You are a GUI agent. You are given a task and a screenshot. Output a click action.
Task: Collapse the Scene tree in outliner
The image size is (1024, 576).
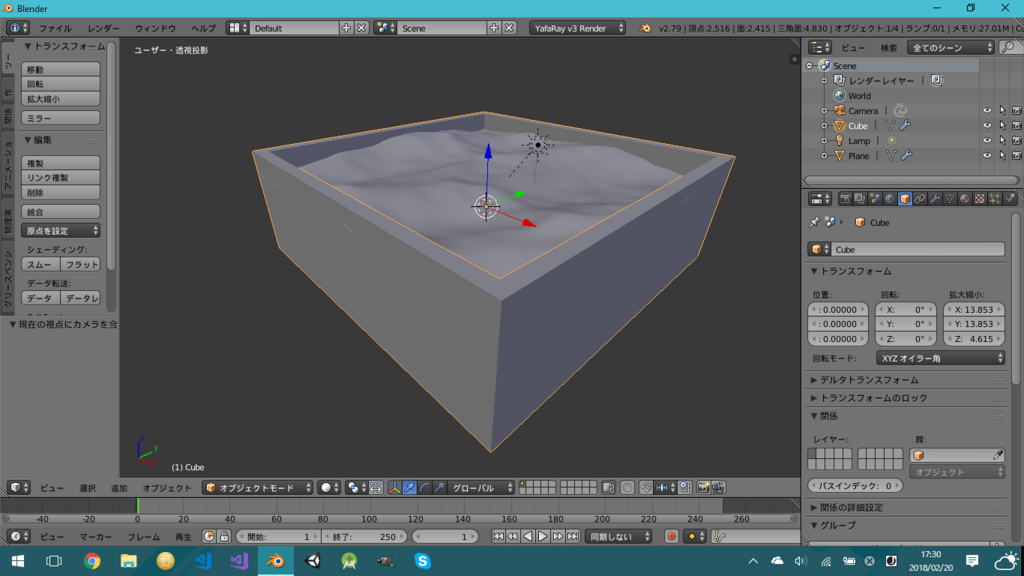pyautogui.click(x=810, y=65)
